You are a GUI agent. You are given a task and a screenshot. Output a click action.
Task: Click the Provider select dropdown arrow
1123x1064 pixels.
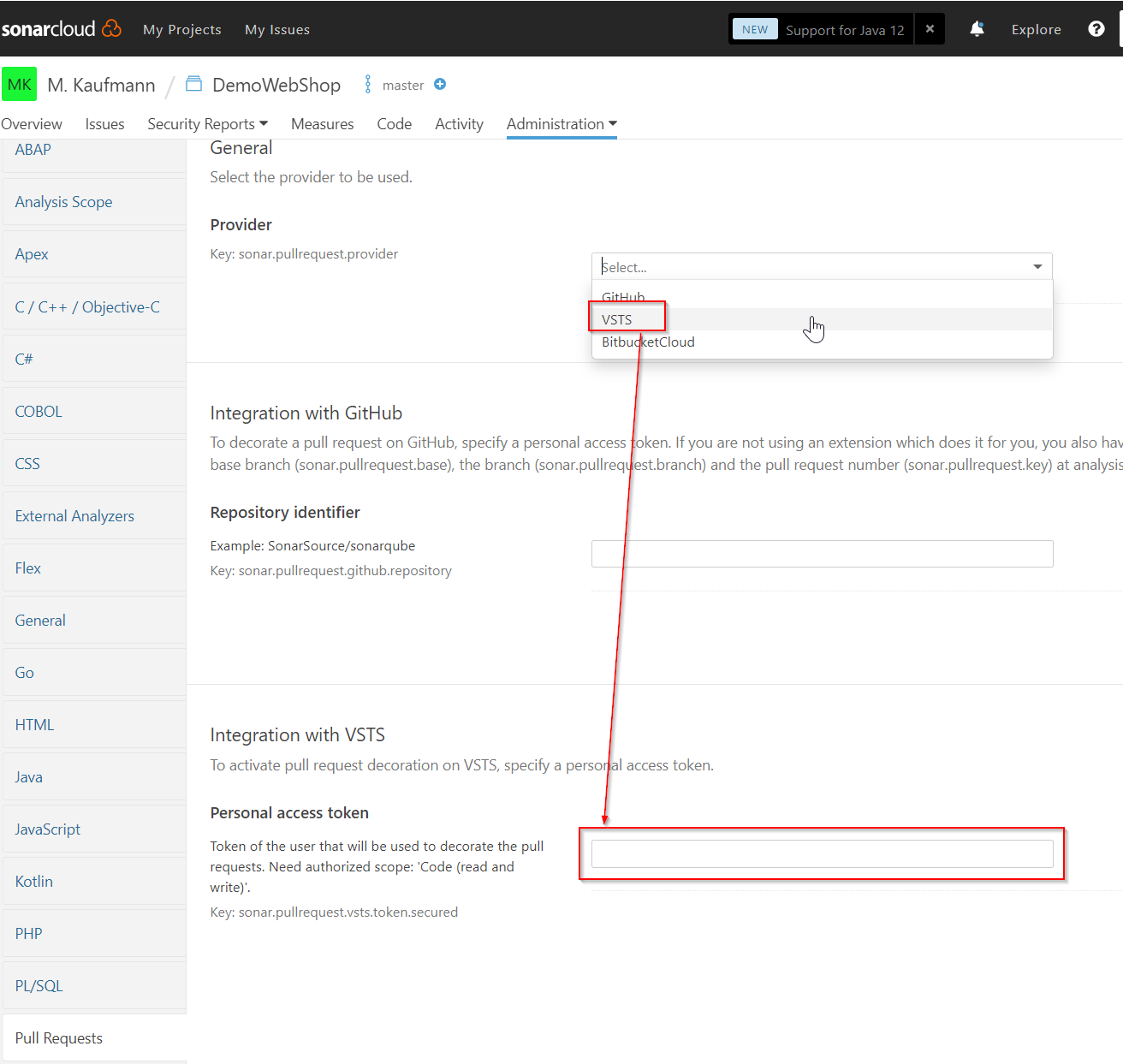click(x=1037, y=267)
